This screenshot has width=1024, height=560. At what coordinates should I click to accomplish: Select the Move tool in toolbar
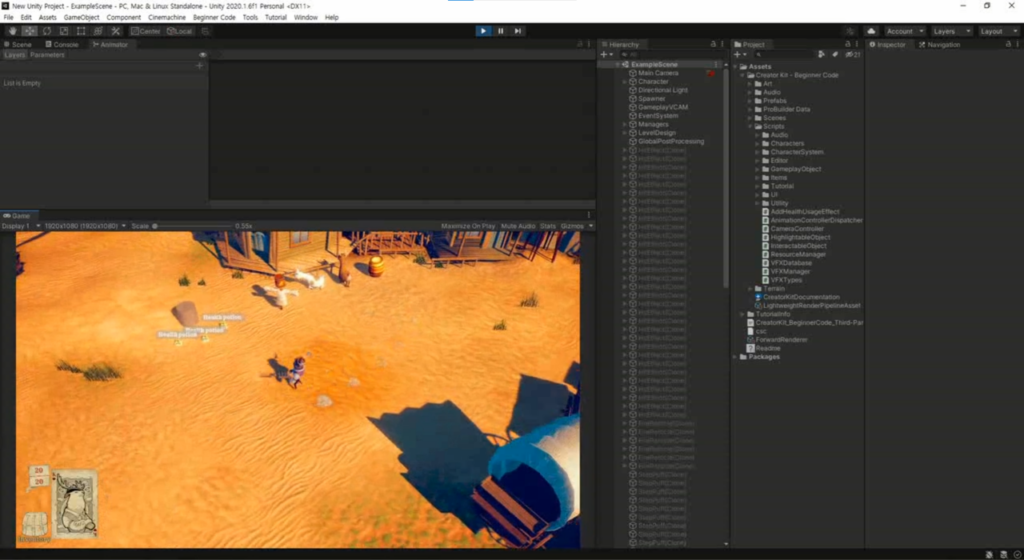30,31
